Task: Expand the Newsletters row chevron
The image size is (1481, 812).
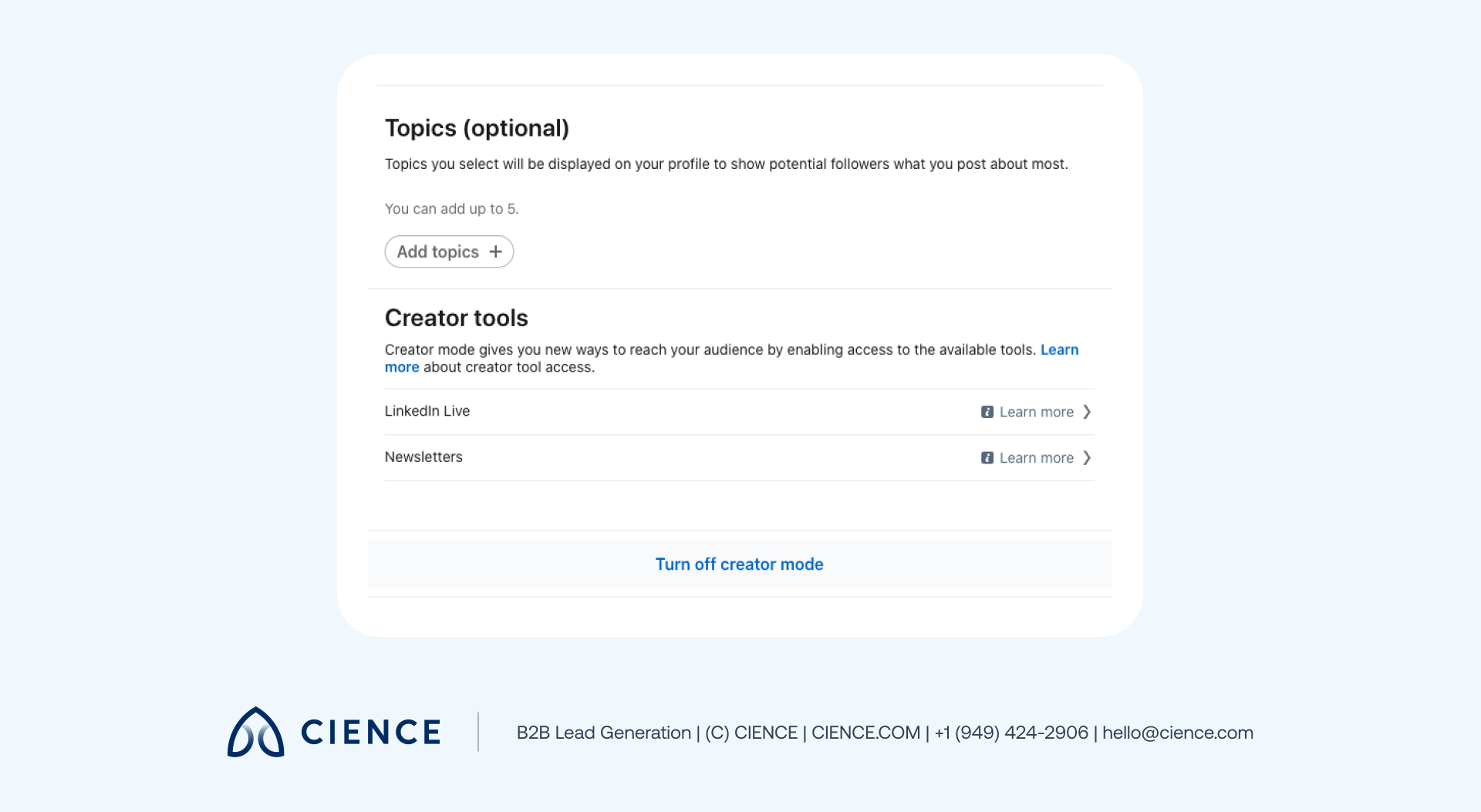Action: click(1087, 458)
